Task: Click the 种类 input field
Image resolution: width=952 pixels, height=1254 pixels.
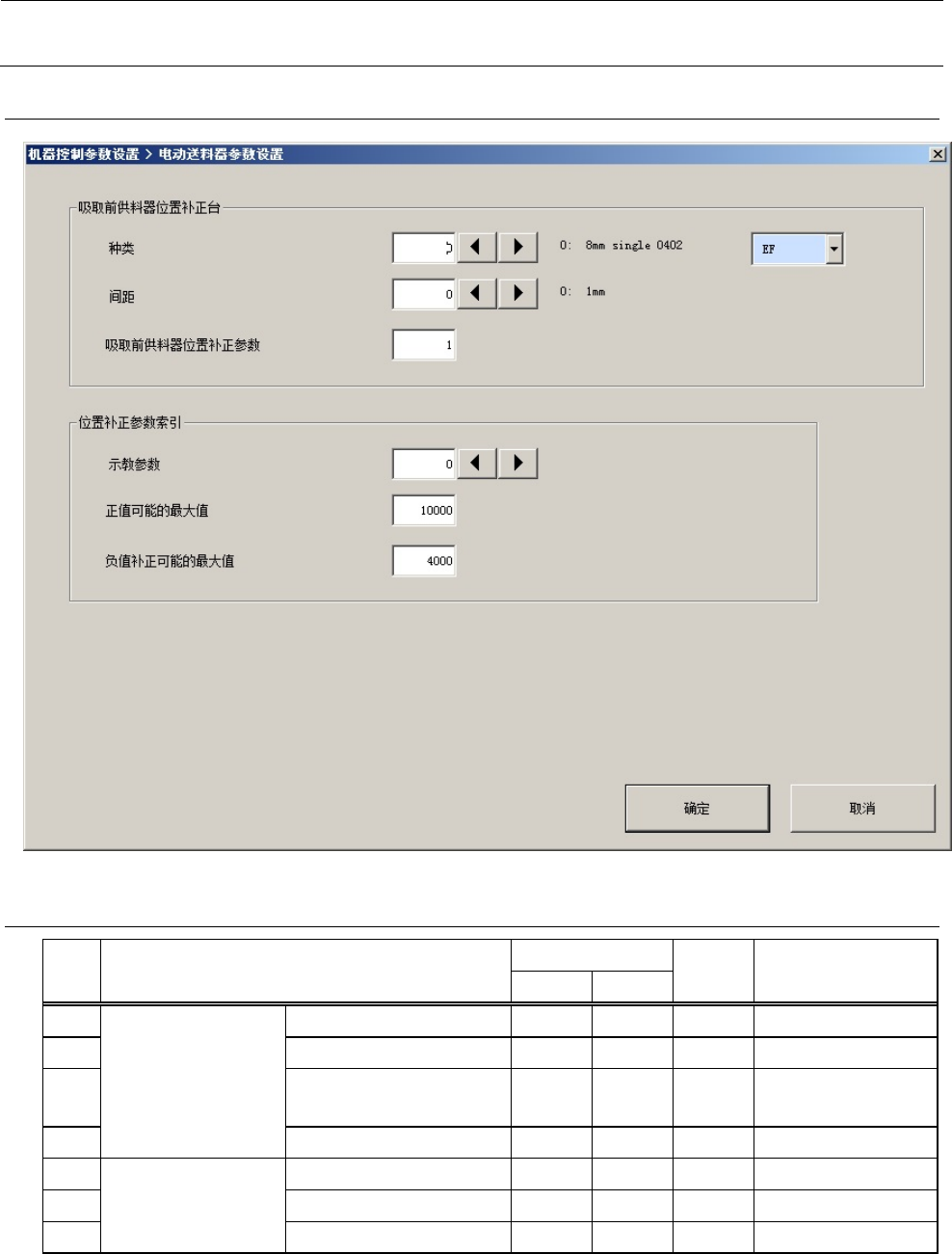Action: tap(424, 248)
